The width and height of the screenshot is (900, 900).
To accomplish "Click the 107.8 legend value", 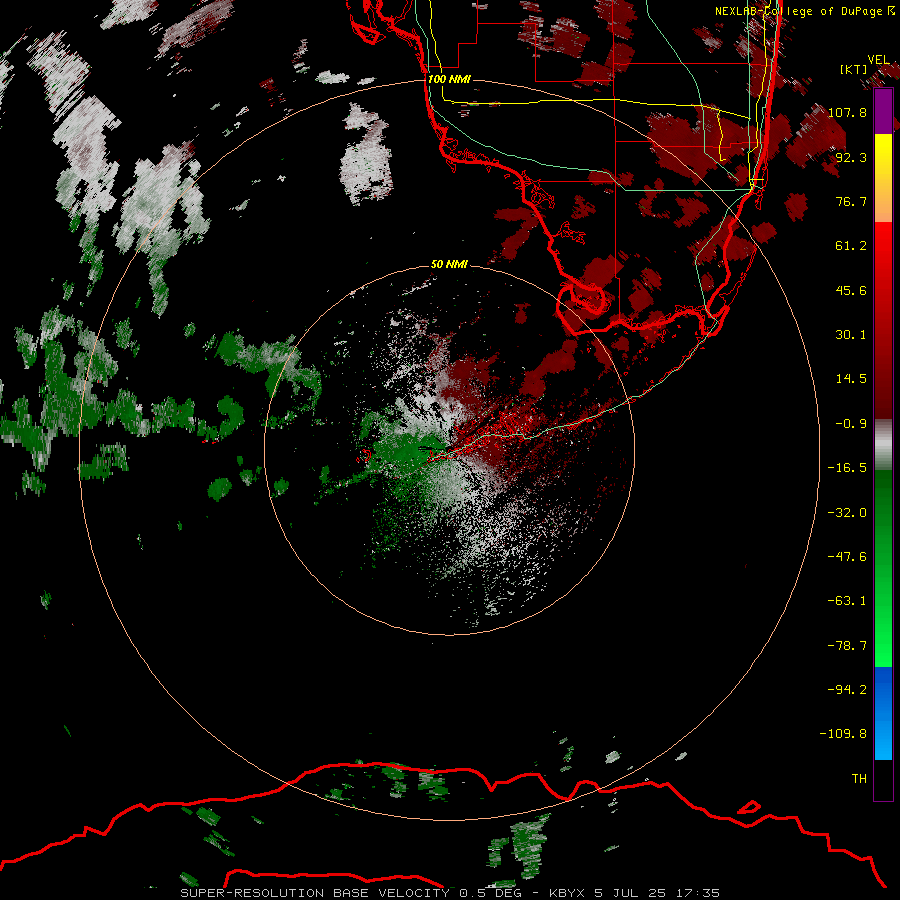I will (847, 112).
